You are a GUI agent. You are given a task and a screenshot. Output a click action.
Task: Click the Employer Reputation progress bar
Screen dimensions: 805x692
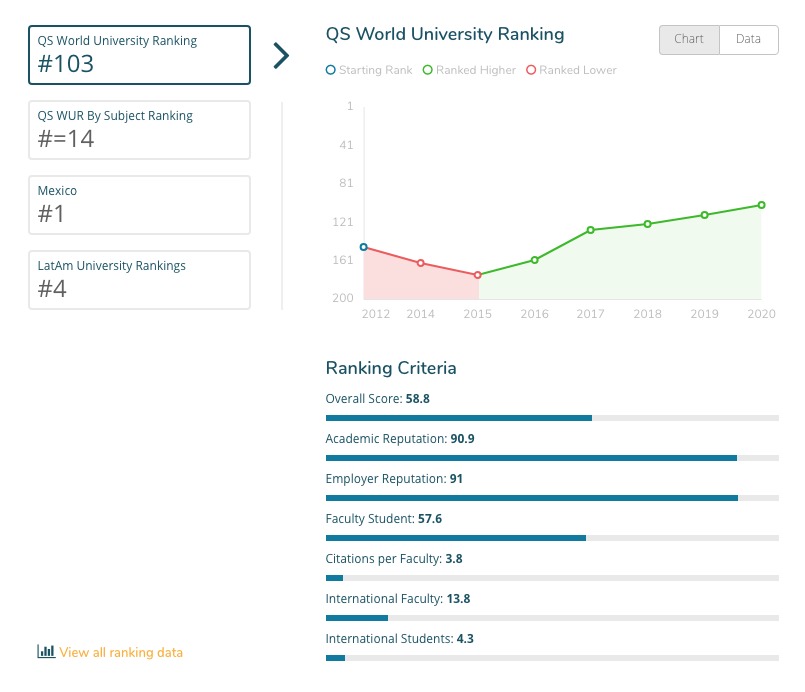coord(552,498)
